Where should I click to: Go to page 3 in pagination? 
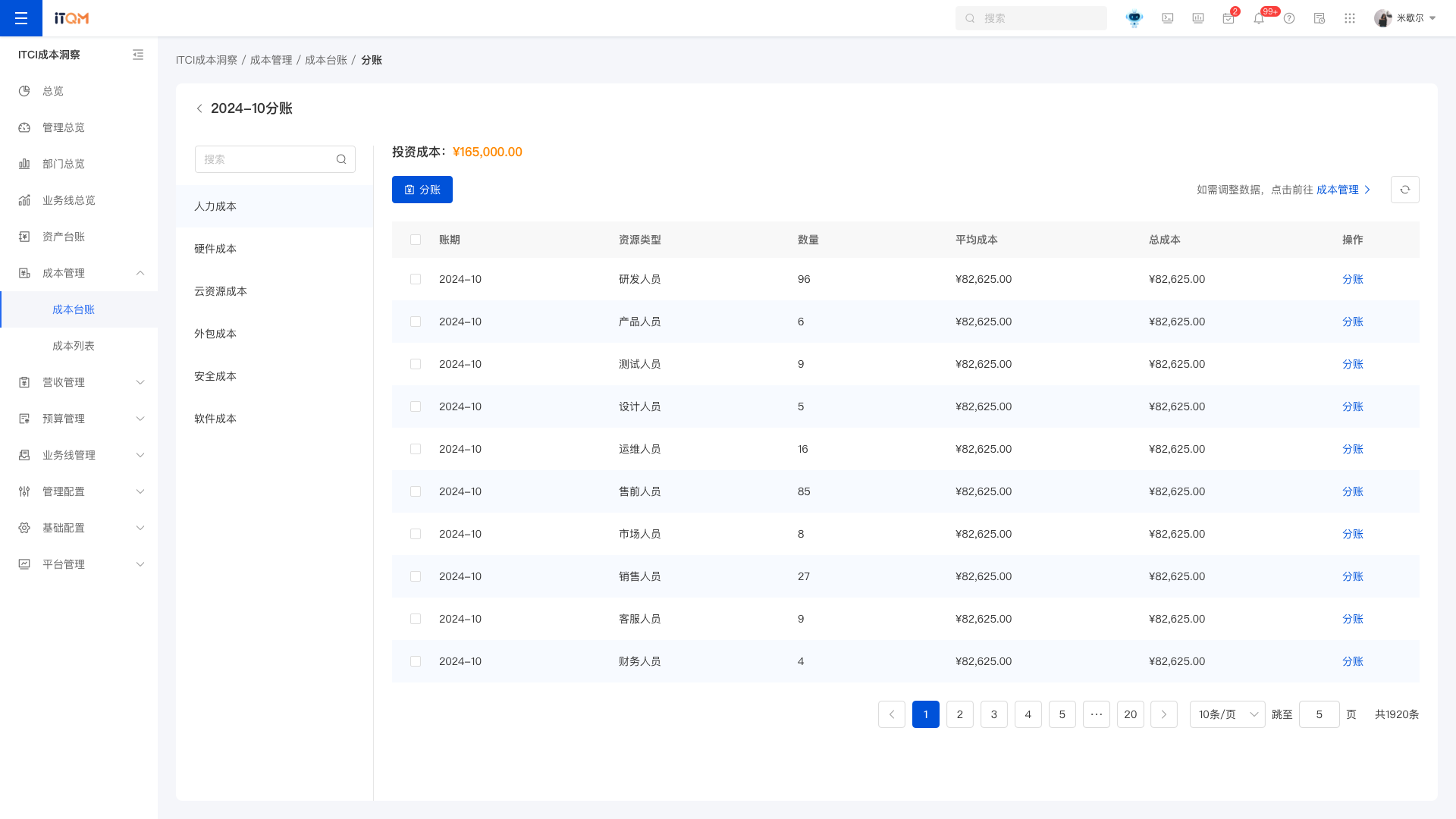(994, 714)
